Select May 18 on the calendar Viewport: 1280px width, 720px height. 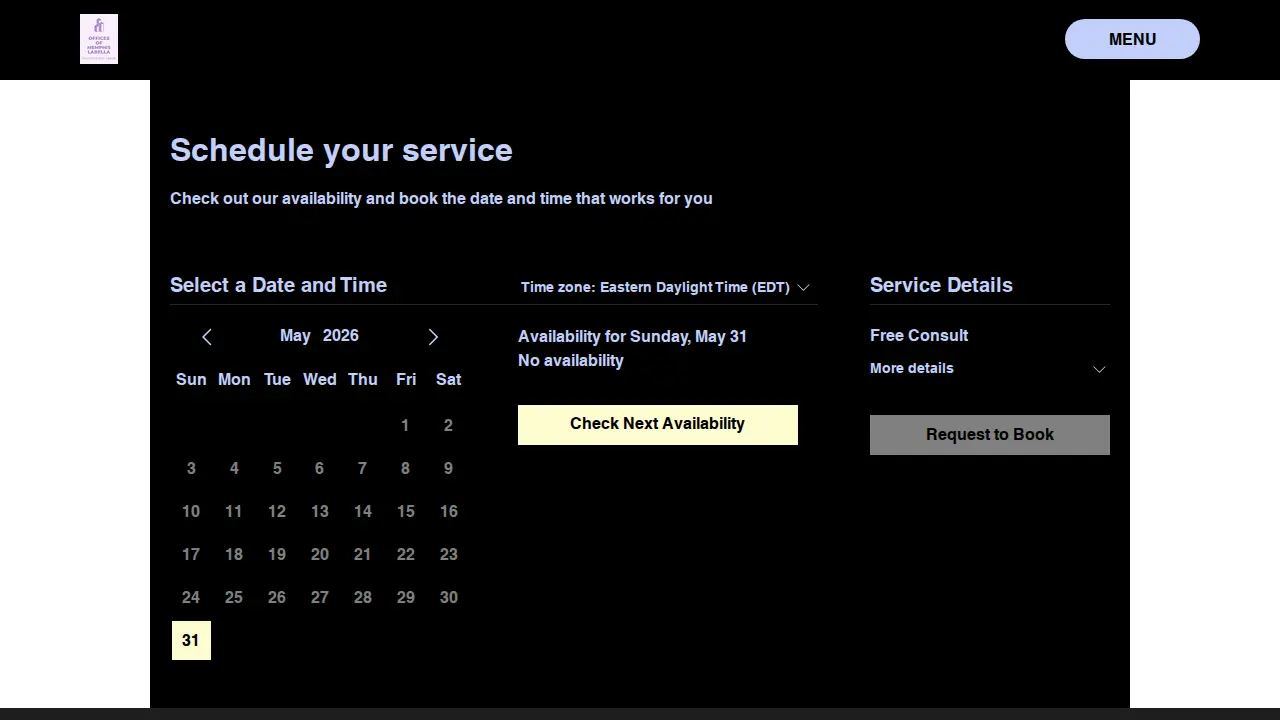[x=234, y=554]
